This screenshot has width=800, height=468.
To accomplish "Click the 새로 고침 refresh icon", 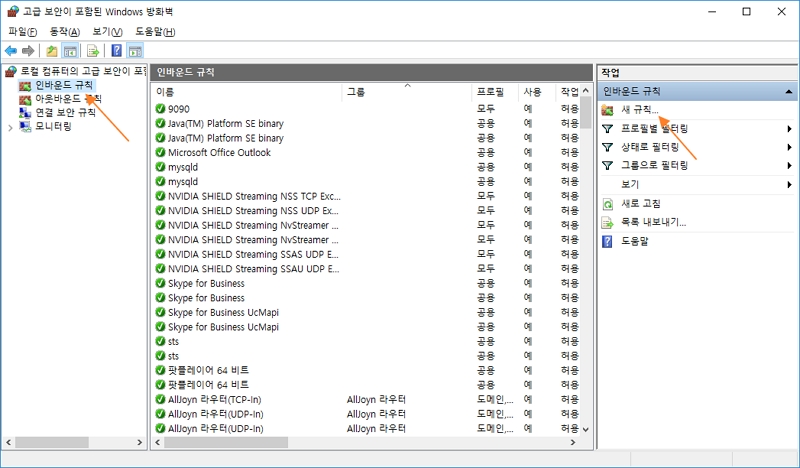I will (607, 204).
